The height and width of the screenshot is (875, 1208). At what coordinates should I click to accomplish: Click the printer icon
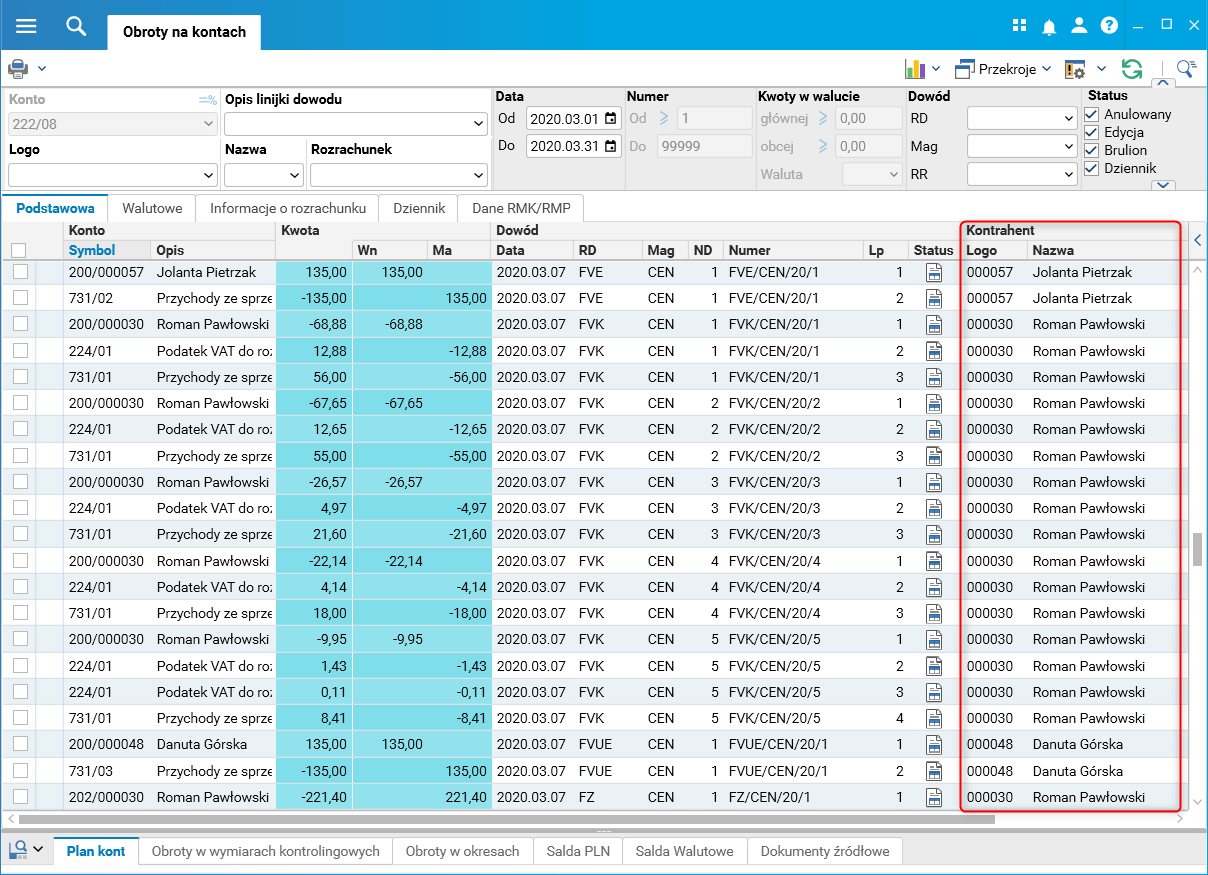(x=18, y=69)
